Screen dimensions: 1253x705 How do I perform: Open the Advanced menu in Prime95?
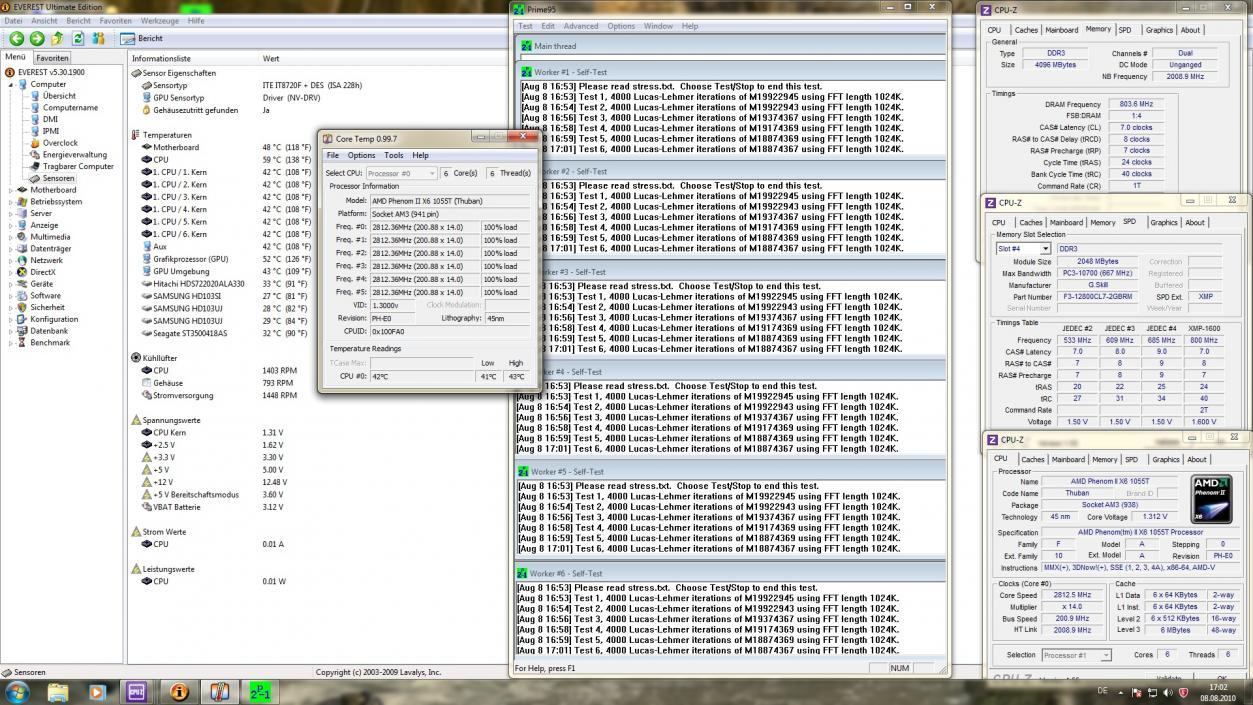pyautogui.click(x=581, y=26)
